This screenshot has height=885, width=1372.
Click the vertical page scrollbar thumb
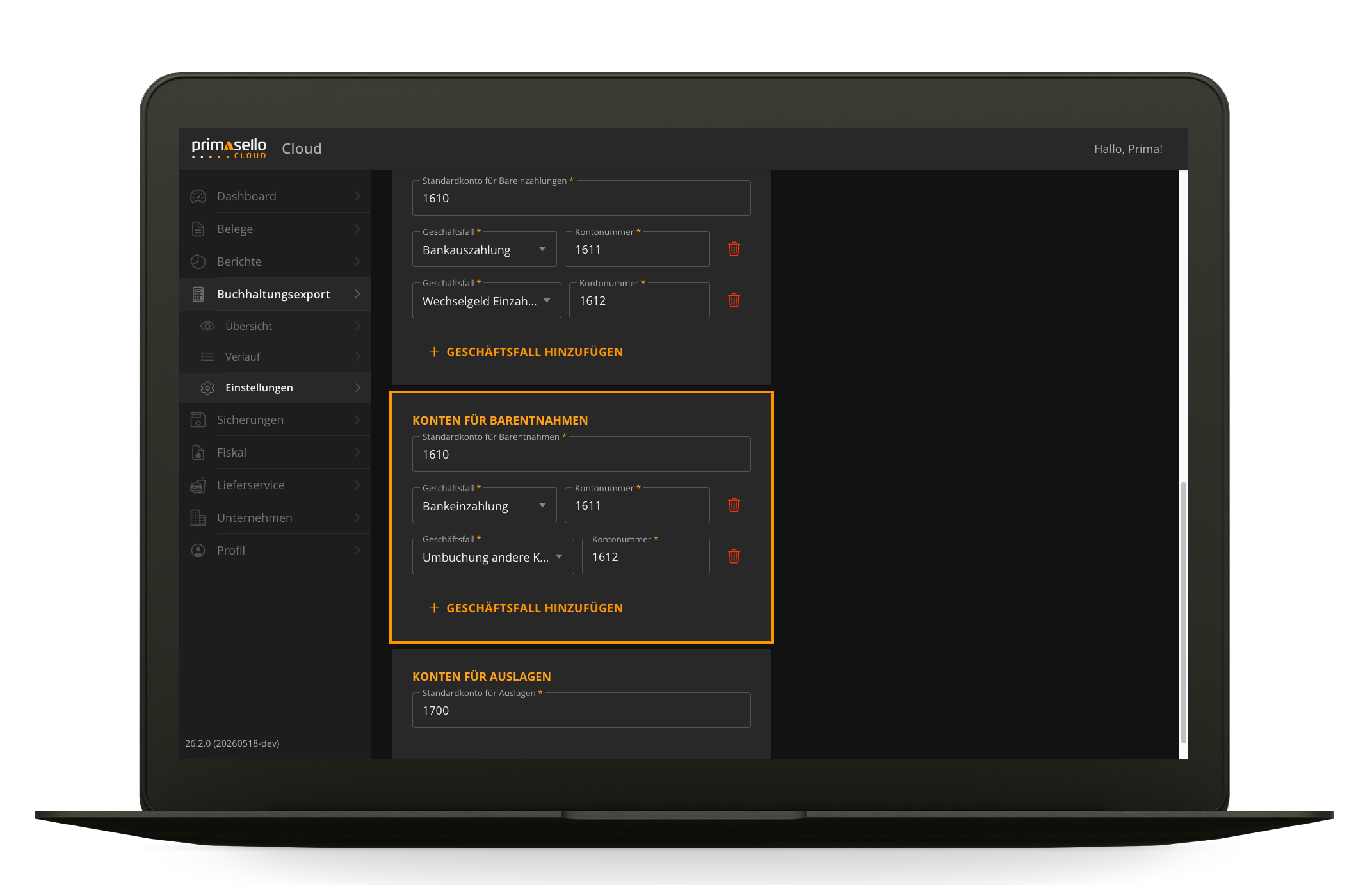pos(1184,612)
